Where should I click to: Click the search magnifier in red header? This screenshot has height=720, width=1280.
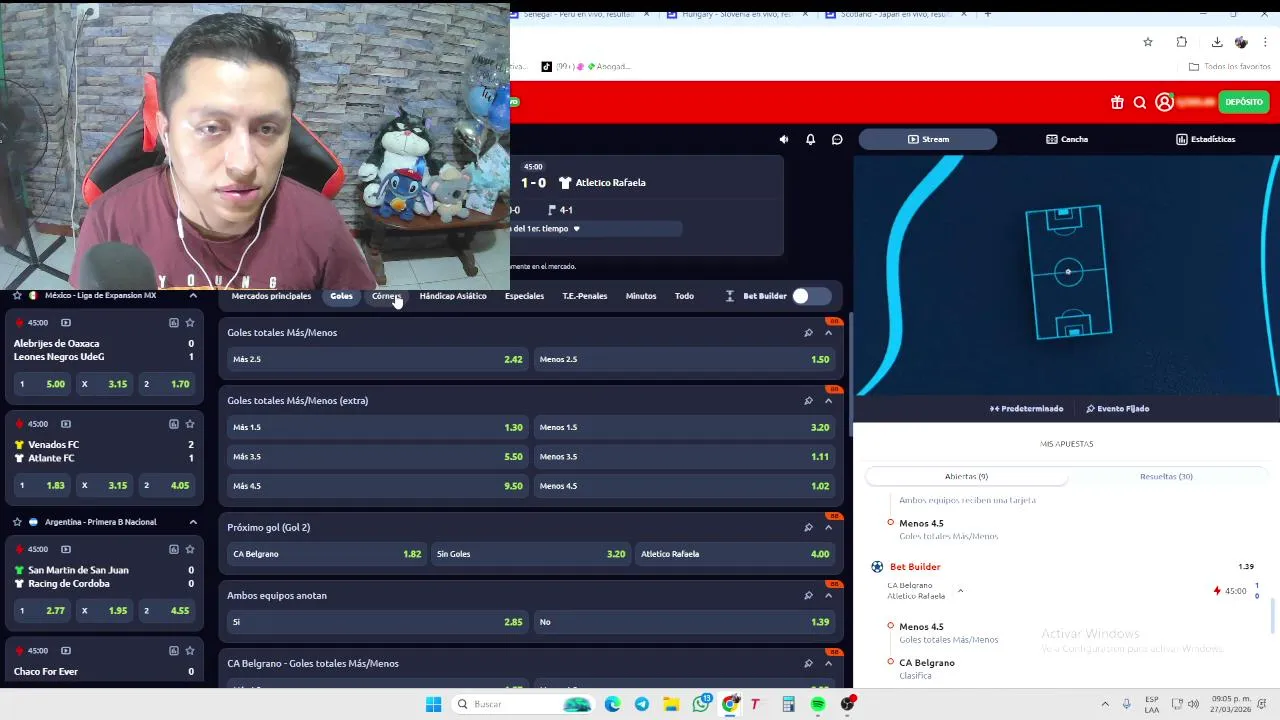click(x=1140, y=102)
